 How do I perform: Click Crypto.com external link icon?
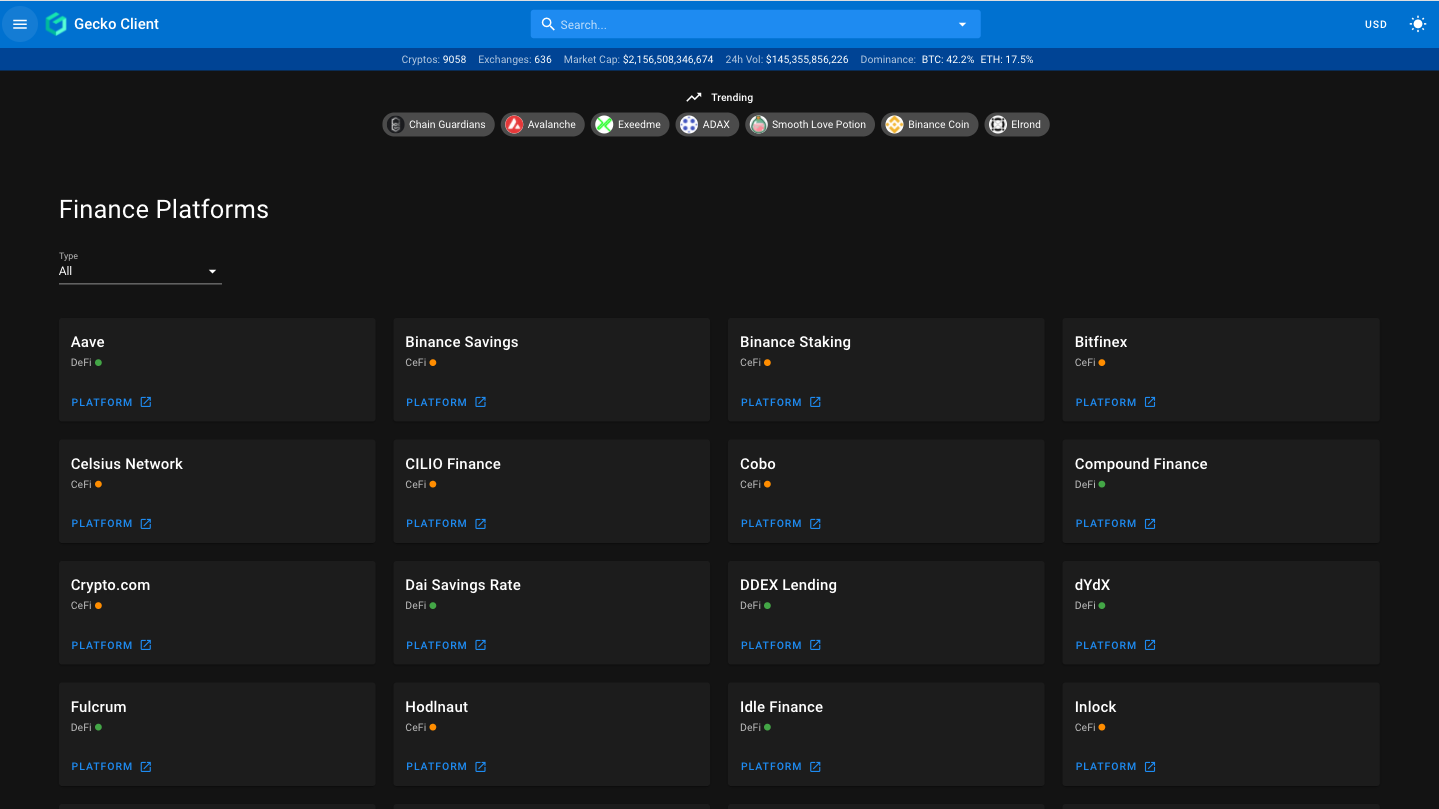click(x=146, y=645)
